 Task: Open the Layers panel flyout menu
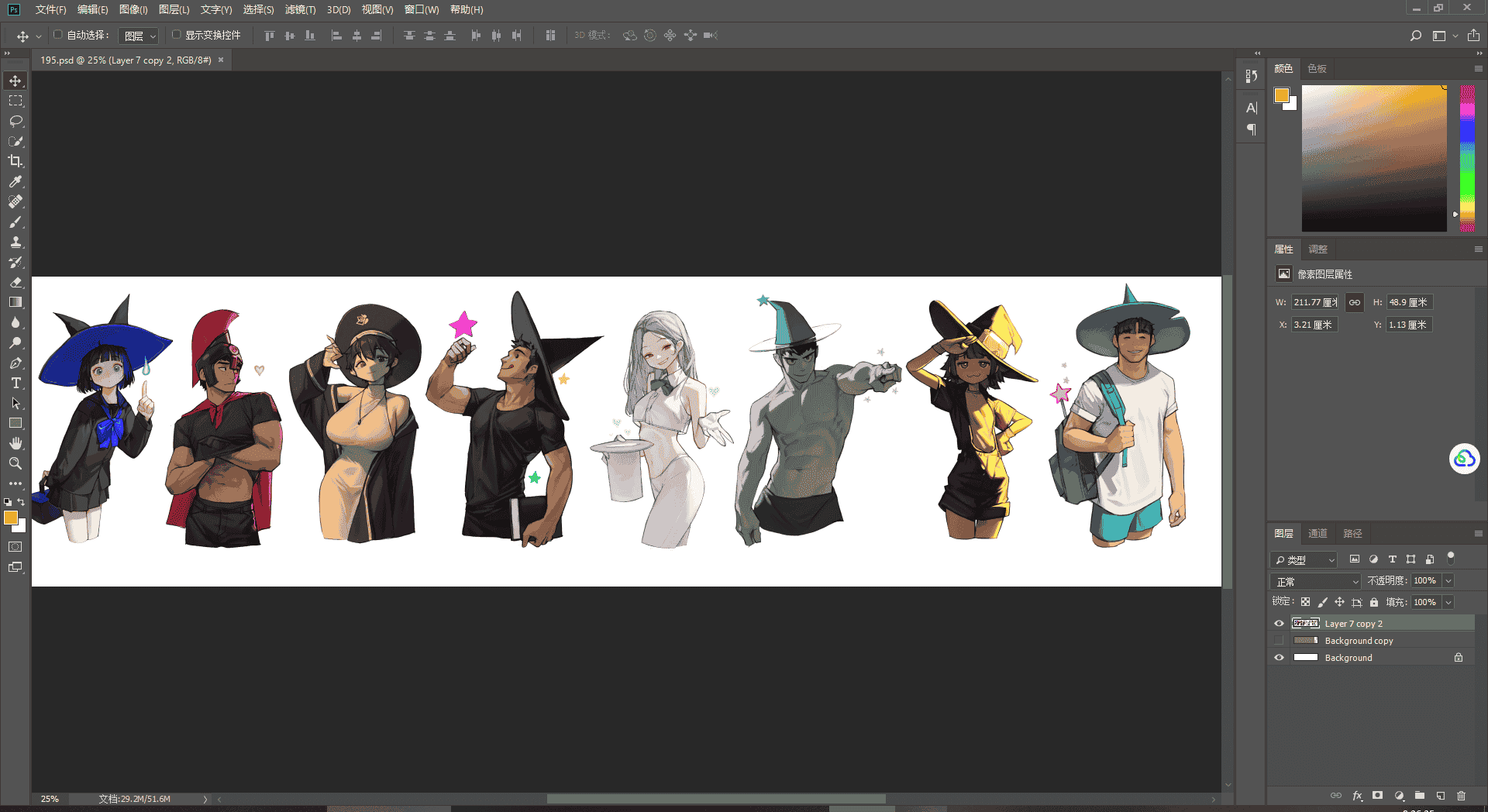(x=1478, y=533)
